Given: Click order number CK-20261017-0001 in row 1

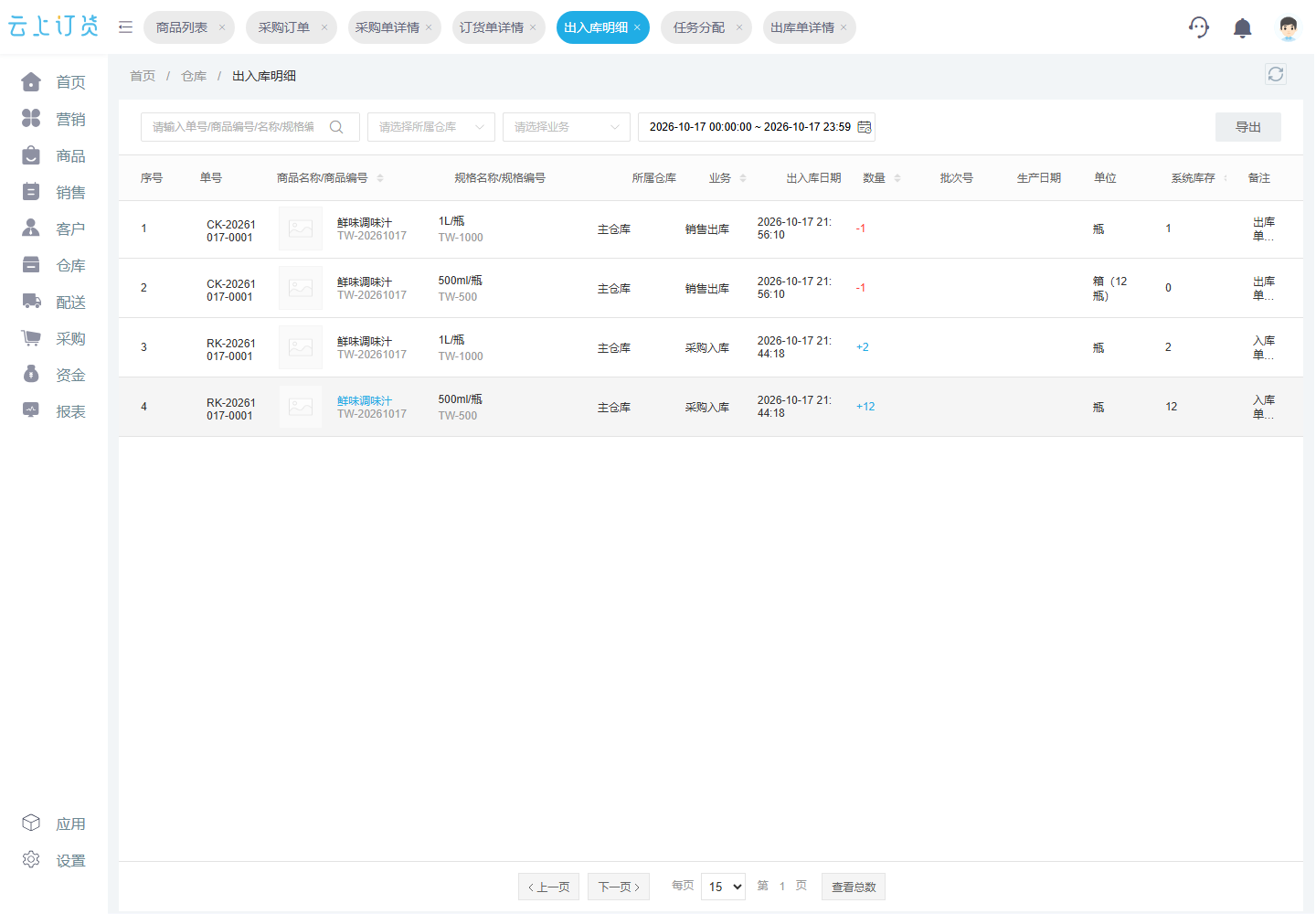Looking at the screenshot, I should tap(230, 231).
